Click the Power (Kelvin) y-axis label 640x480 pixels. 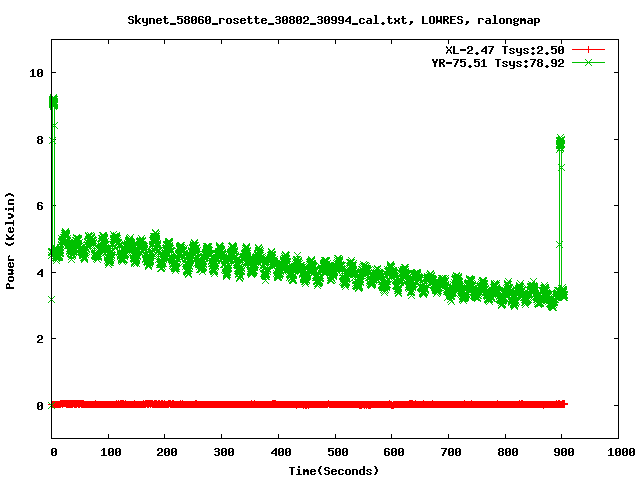[x=10, y=240]
